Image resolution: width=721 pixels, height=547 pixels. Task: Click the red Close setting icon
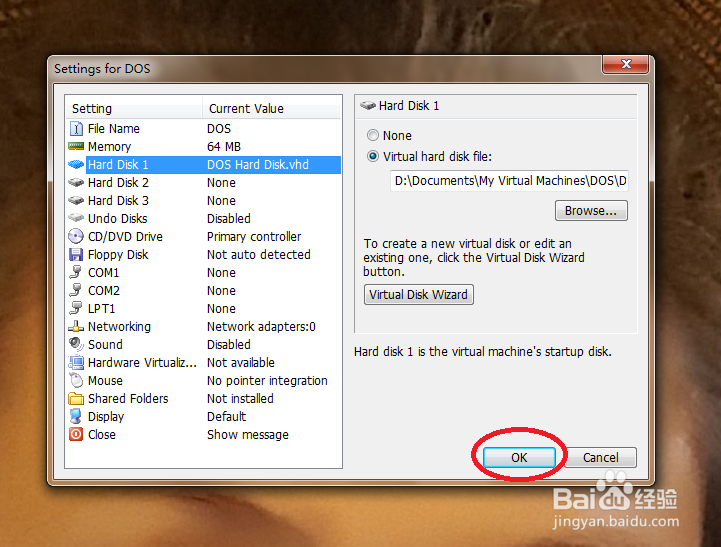point(76,434)
